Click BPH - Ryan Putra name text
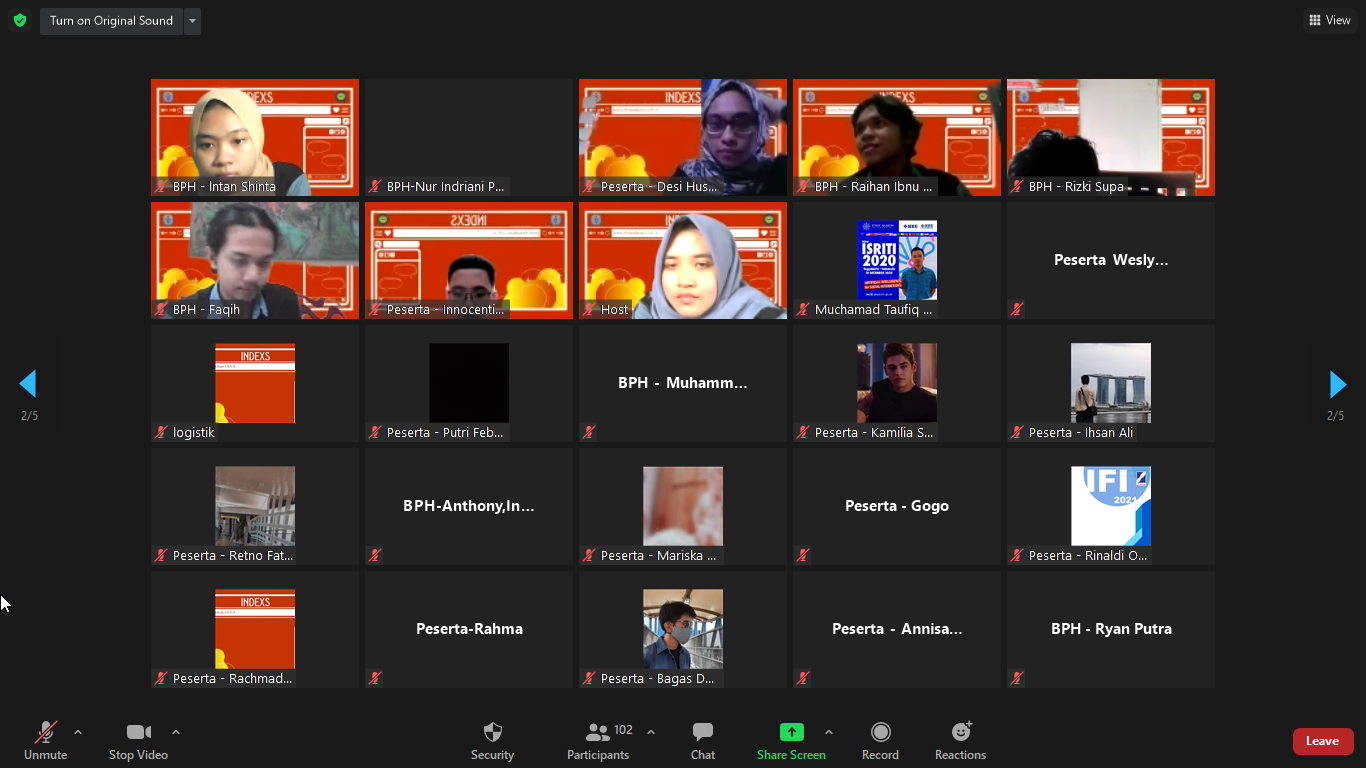The height and width of the screenshot is (768, 1366). coord(1111,629)
